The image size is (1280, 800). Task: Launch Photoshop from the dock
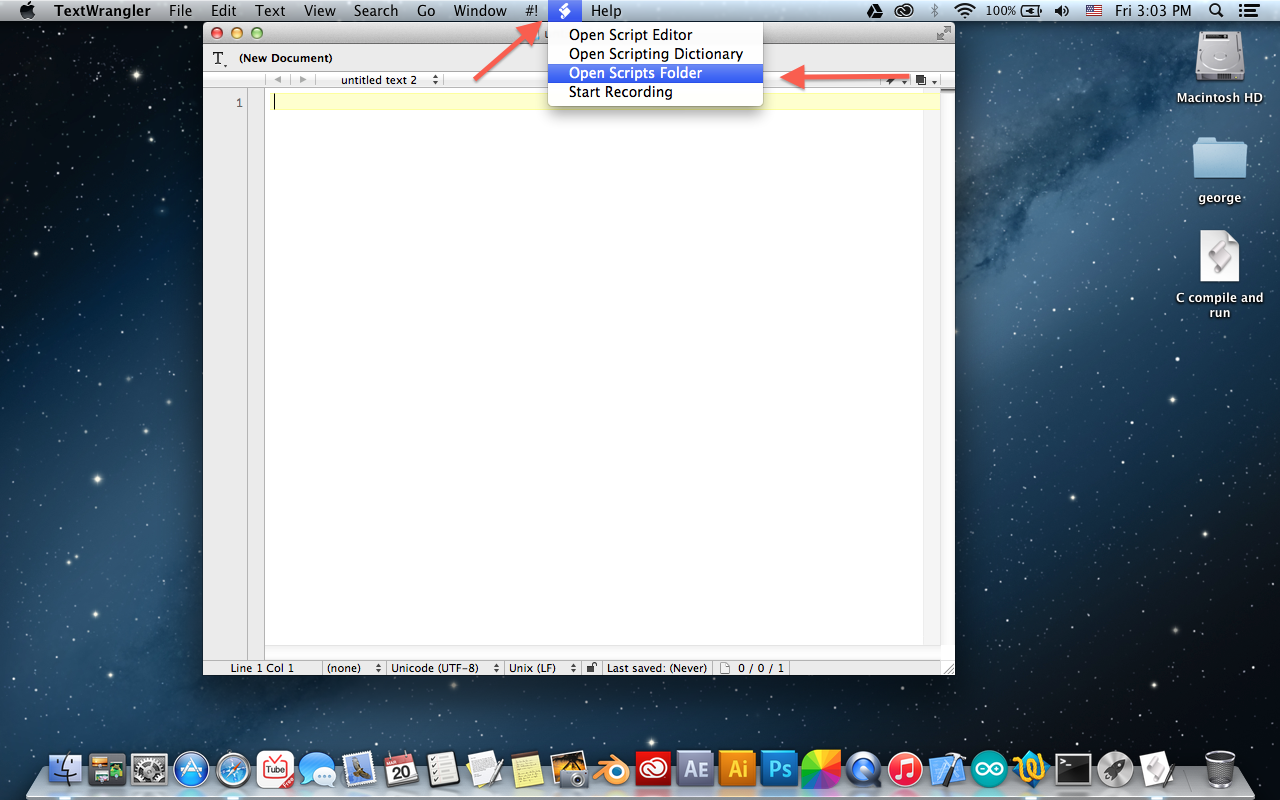pyautogui.click(x=779, y=769)
